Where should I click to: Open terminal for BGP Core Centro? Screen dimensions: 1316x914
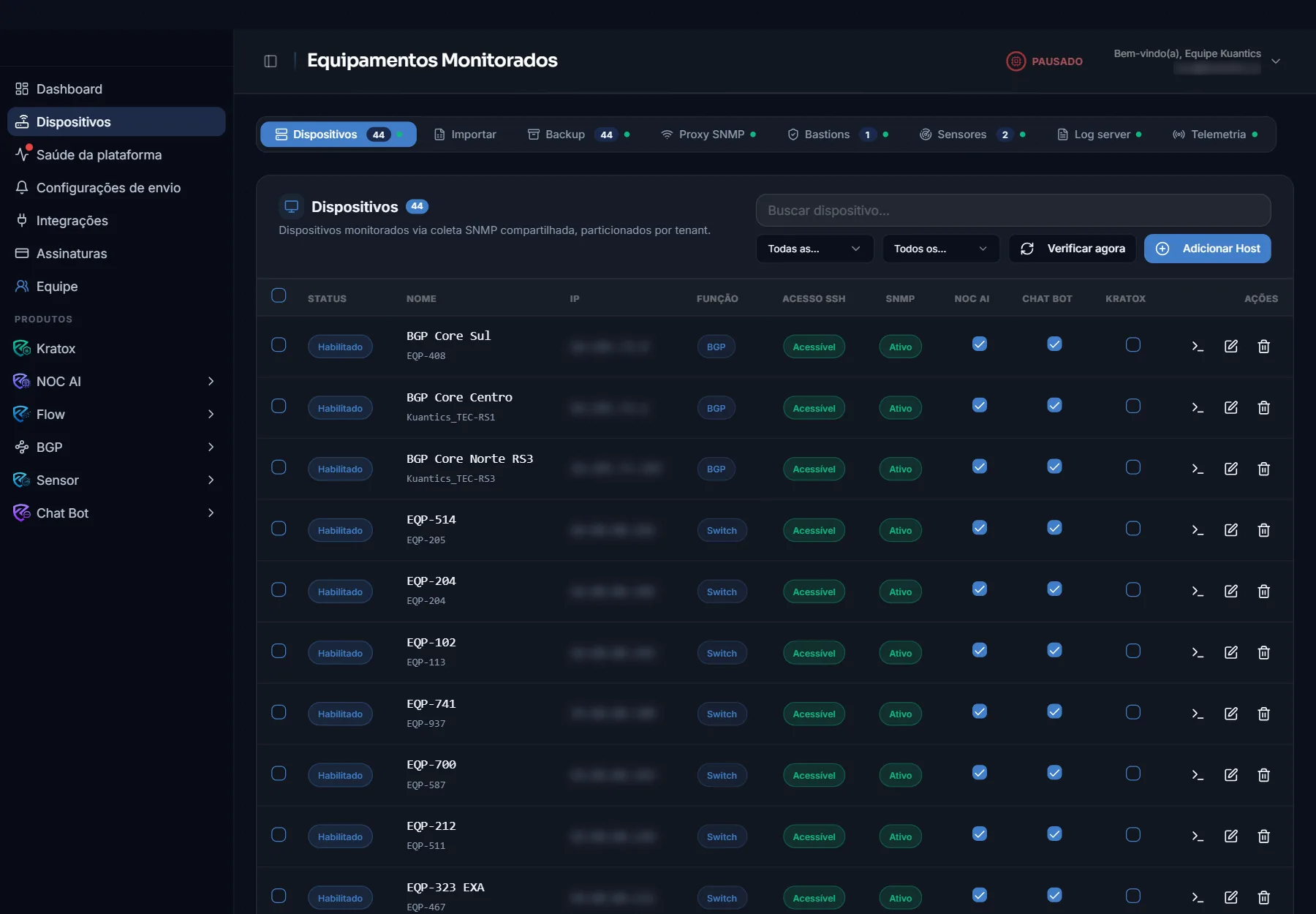[x=1198, y=408]
